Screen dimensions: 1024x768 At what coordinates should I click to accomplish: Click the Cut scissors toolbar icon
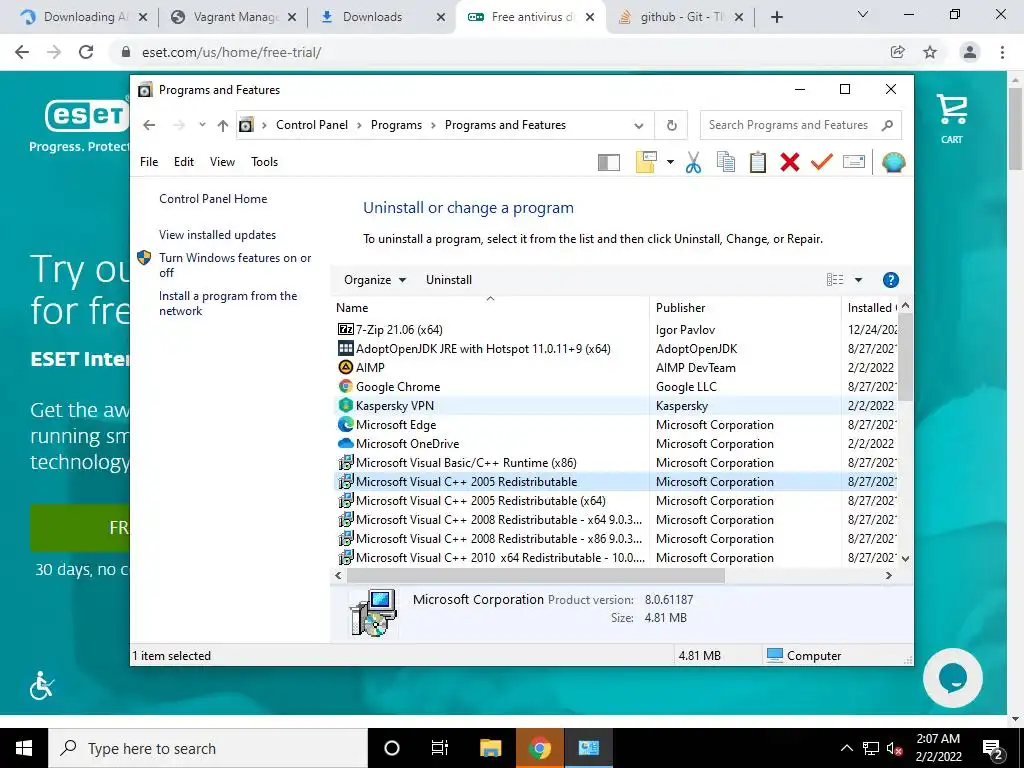tap(694, 162)
